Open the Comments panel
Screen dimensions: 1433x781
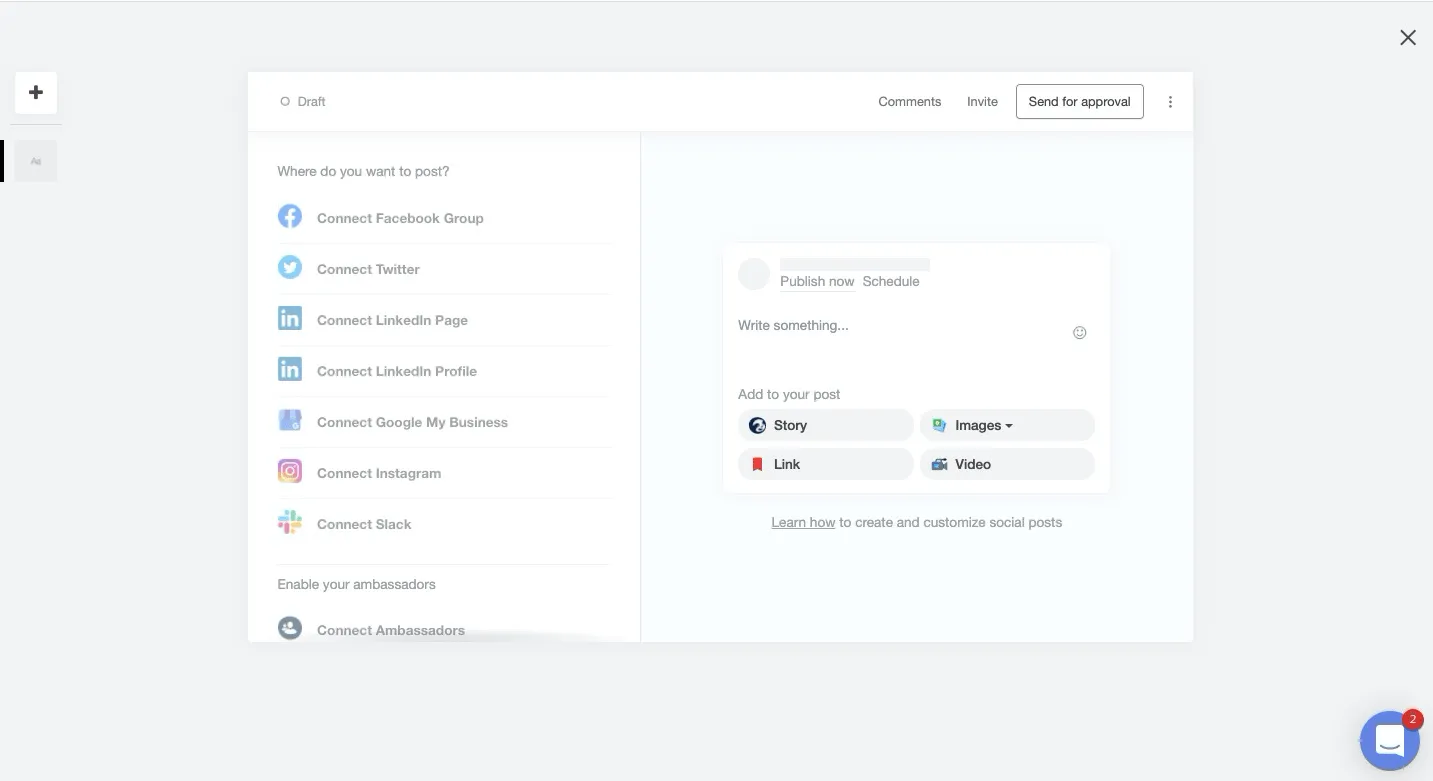click(910, 102)
